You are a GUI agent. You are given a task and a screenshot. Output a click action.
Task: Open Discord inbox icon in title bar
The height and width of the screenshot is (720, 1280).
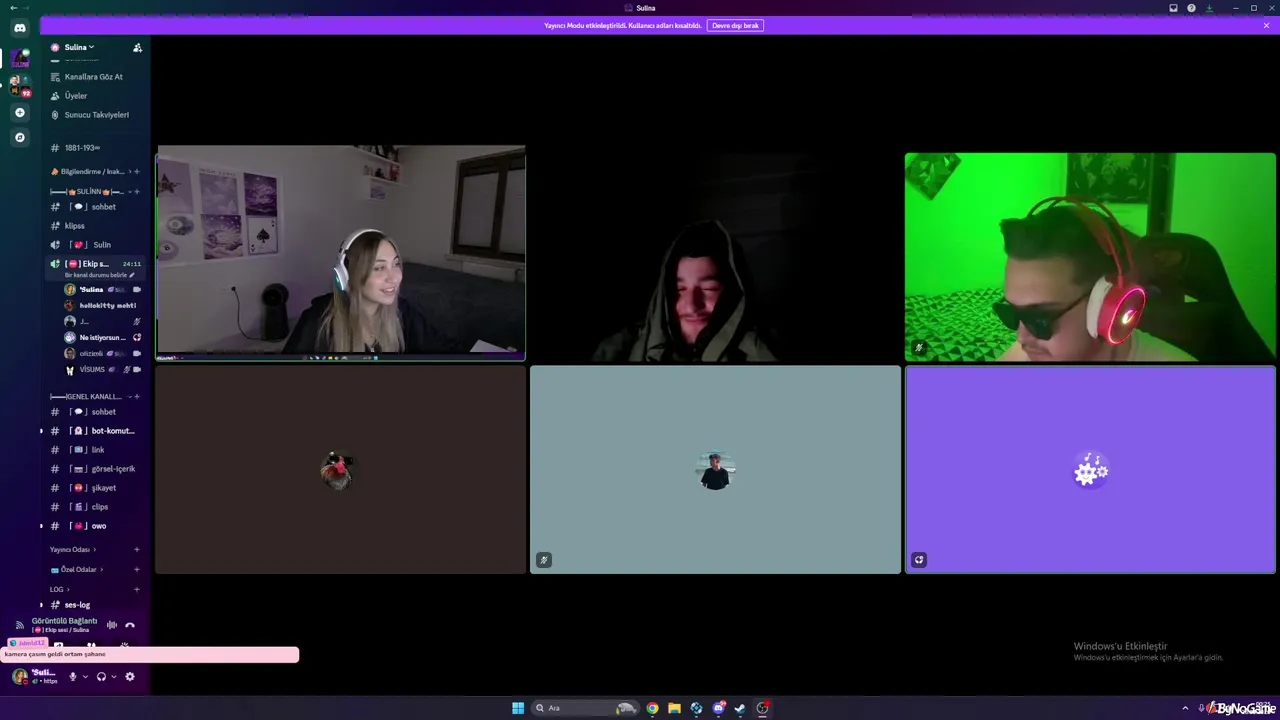coord(1174,8)
